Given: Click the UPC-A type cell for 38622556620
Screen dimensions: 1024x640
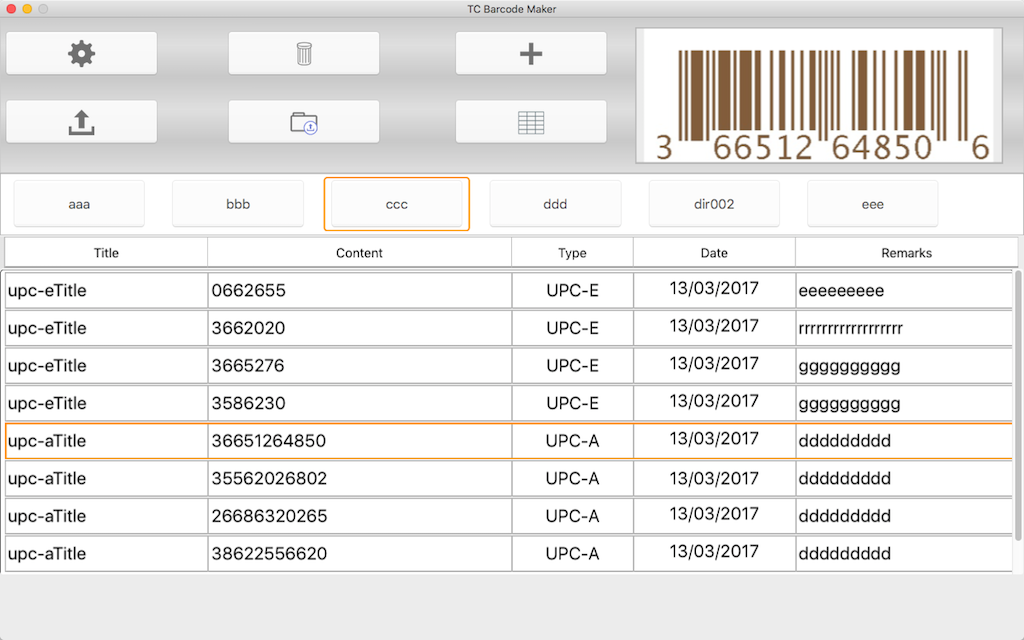Looking at the screenshot, I should 573,554.
